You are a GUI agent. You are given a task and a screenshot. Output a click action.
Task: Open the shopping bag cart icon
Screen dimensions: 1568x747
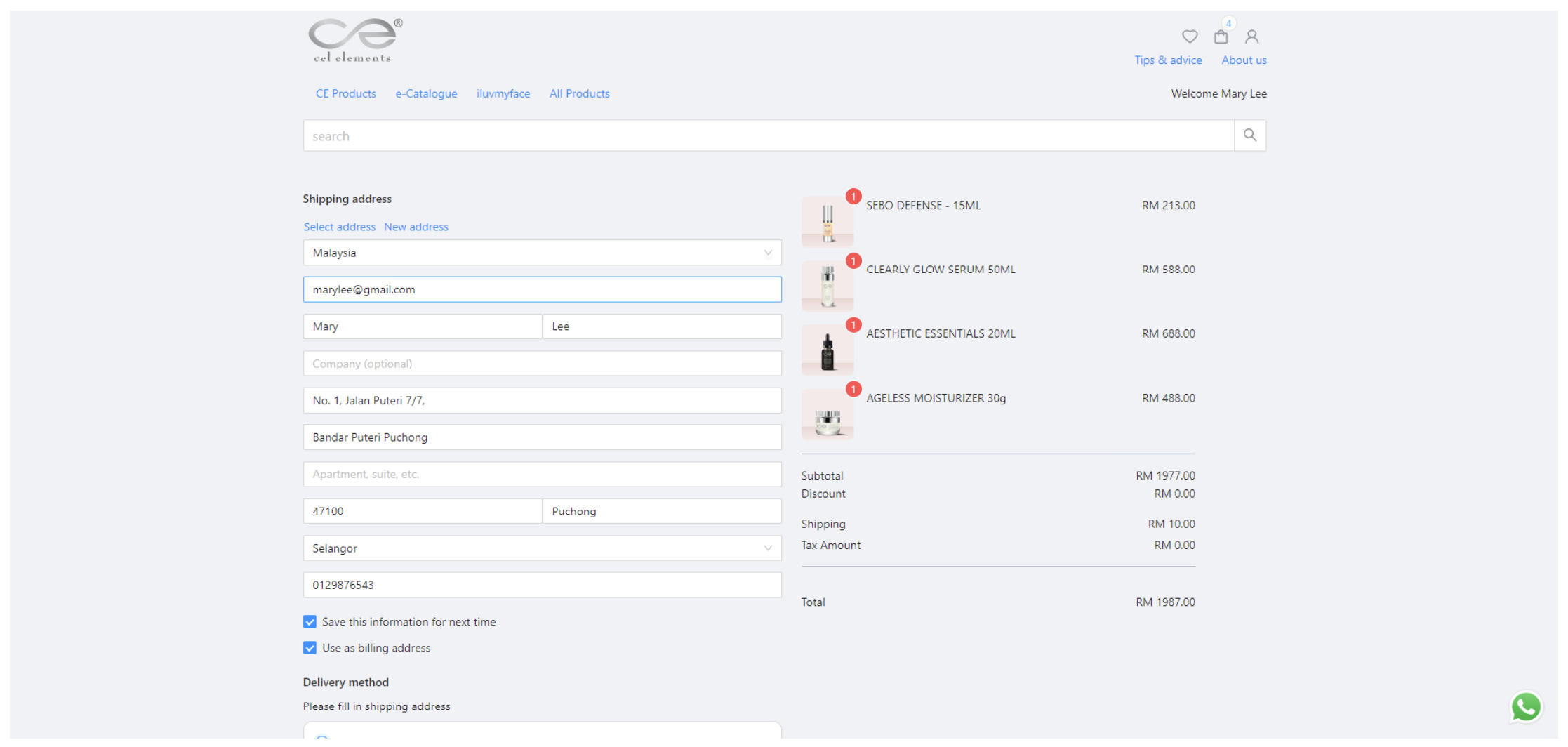(1221, 37)
